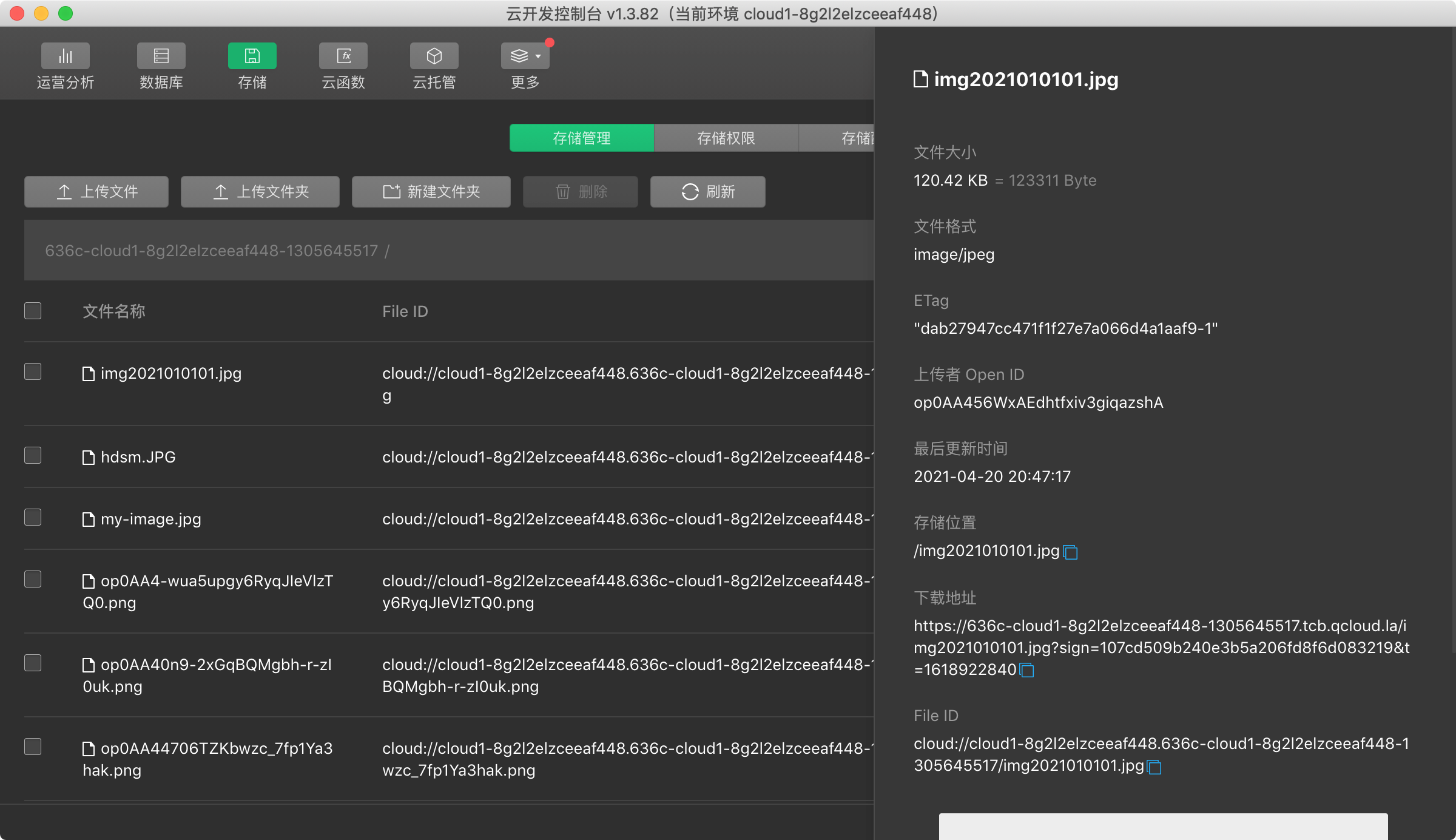Screen dimensions: 1456x840
Task: Open the 云托管 cloud hosting icon
Action: [x=434, y=56]
